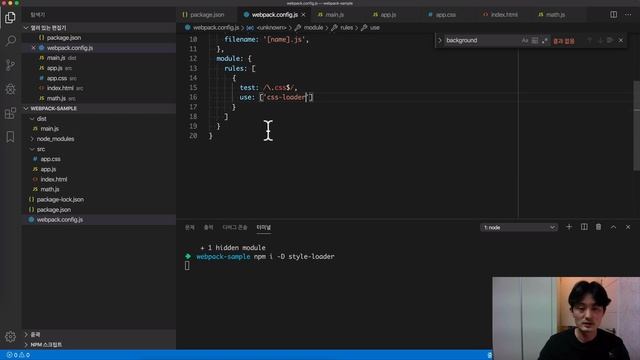Viewport: 640px width, 360px height.
Task: Open package-lock.json in file tree
Action: 60,200
